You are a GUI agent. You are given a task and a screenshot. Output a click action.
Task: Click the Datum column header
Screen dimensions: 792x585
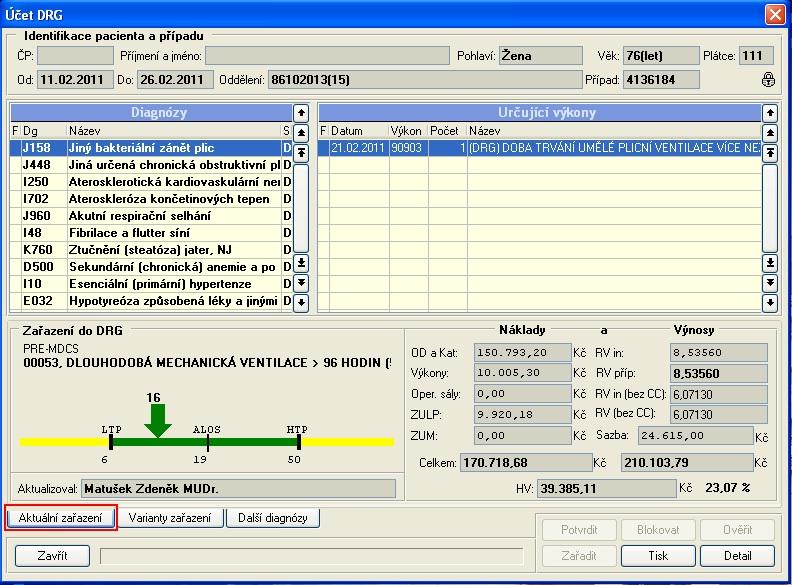coord(359,131)
